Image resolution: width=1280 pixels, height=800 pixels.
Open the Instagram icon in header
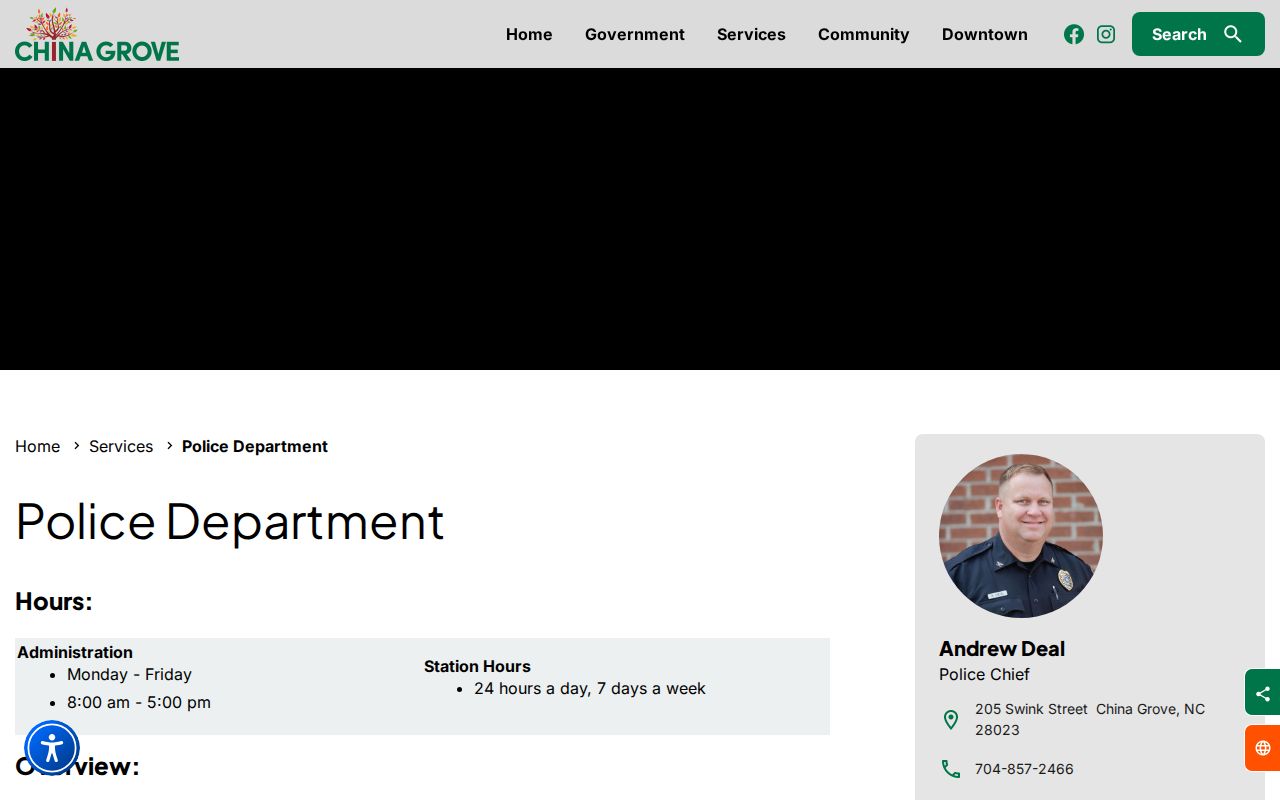(x=1106, y=34)
